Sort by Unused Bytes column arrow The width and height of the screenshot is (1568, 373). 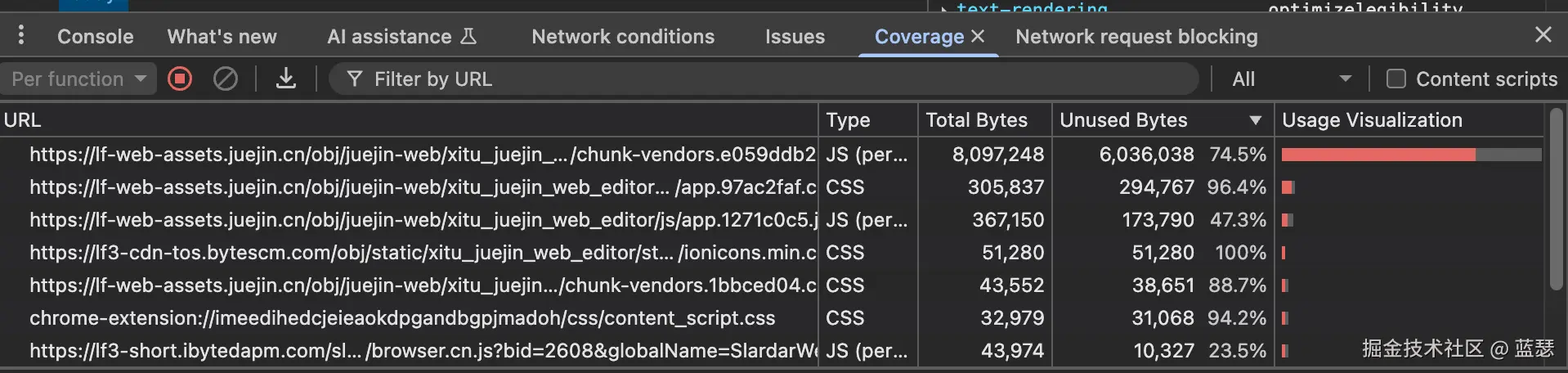(1255, 120)
